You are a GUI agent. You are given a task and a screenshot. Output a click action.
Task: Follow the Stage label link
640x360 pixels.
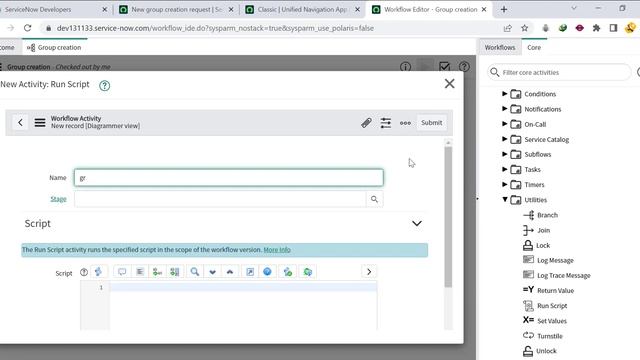pyautogui.click(x=58, y=199)
